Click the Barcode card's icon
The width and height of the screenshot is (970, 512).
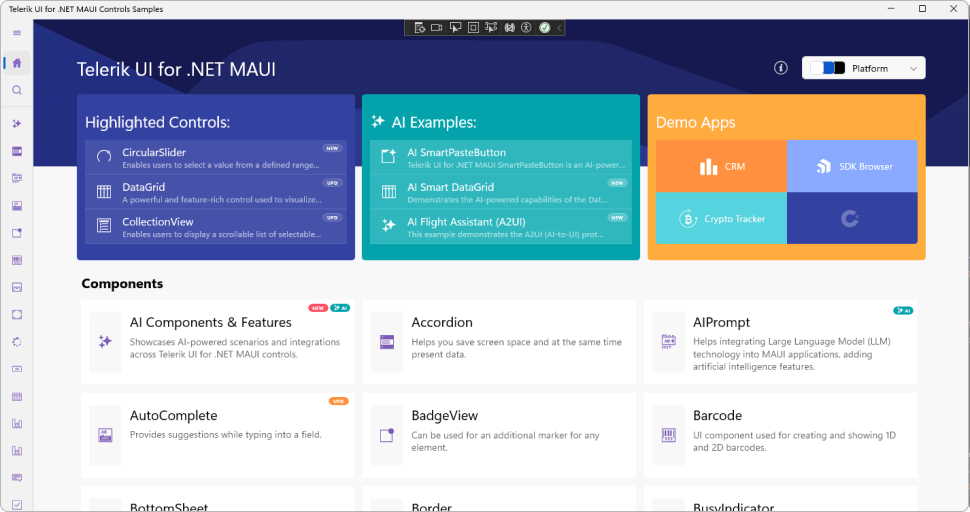click(669, 435)
